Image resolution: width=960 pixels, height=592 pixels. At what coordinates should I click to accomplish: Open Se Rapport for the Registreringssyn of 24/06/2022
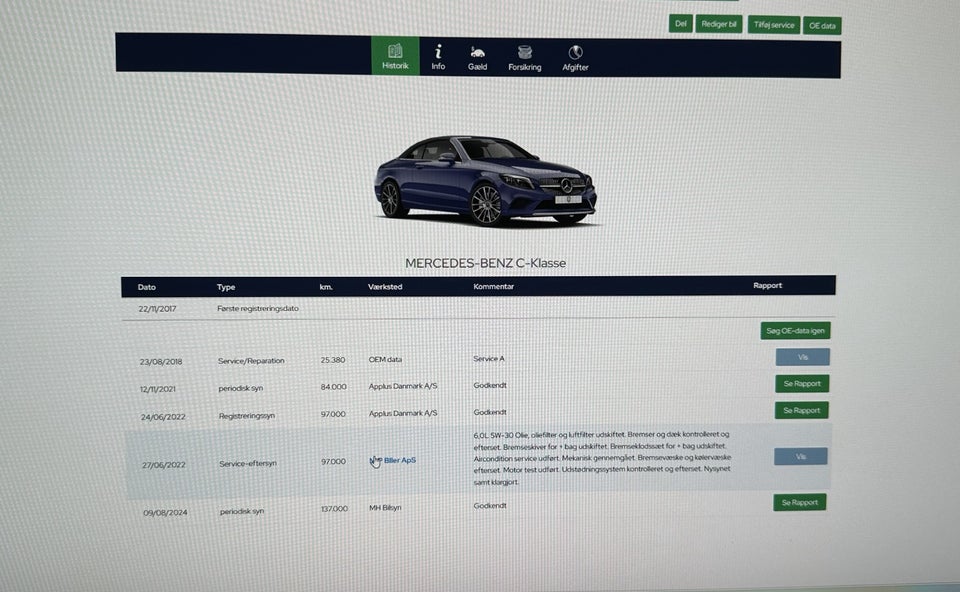click(x=801, y=410)
